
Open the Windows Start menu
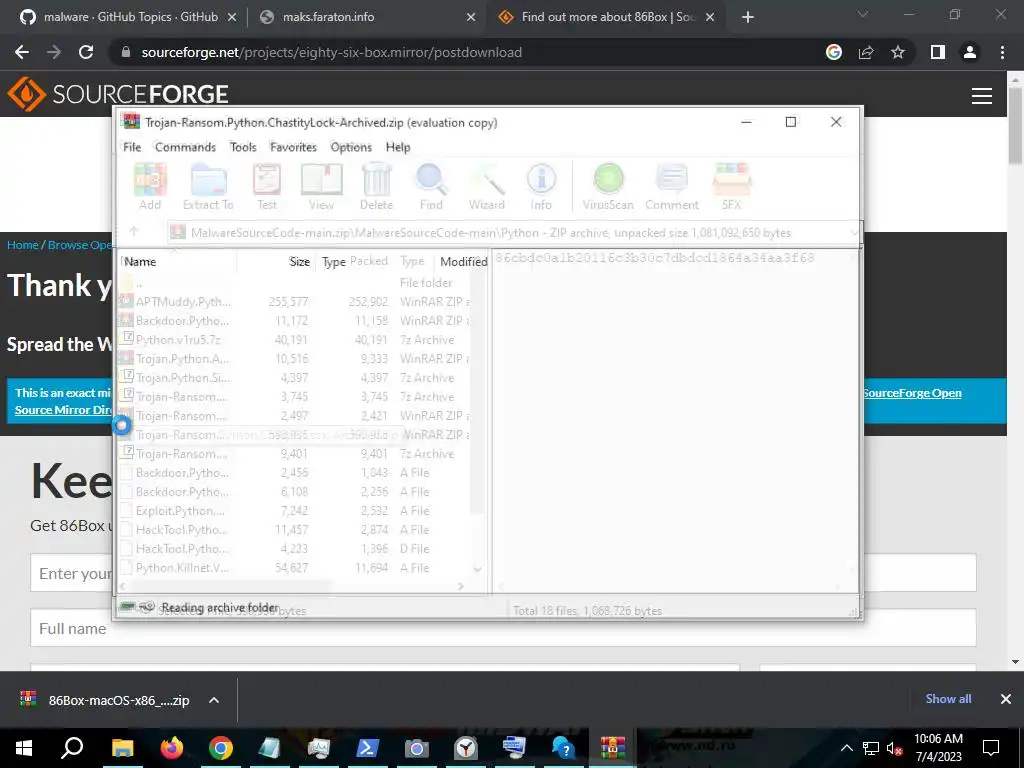coord(24,748)
